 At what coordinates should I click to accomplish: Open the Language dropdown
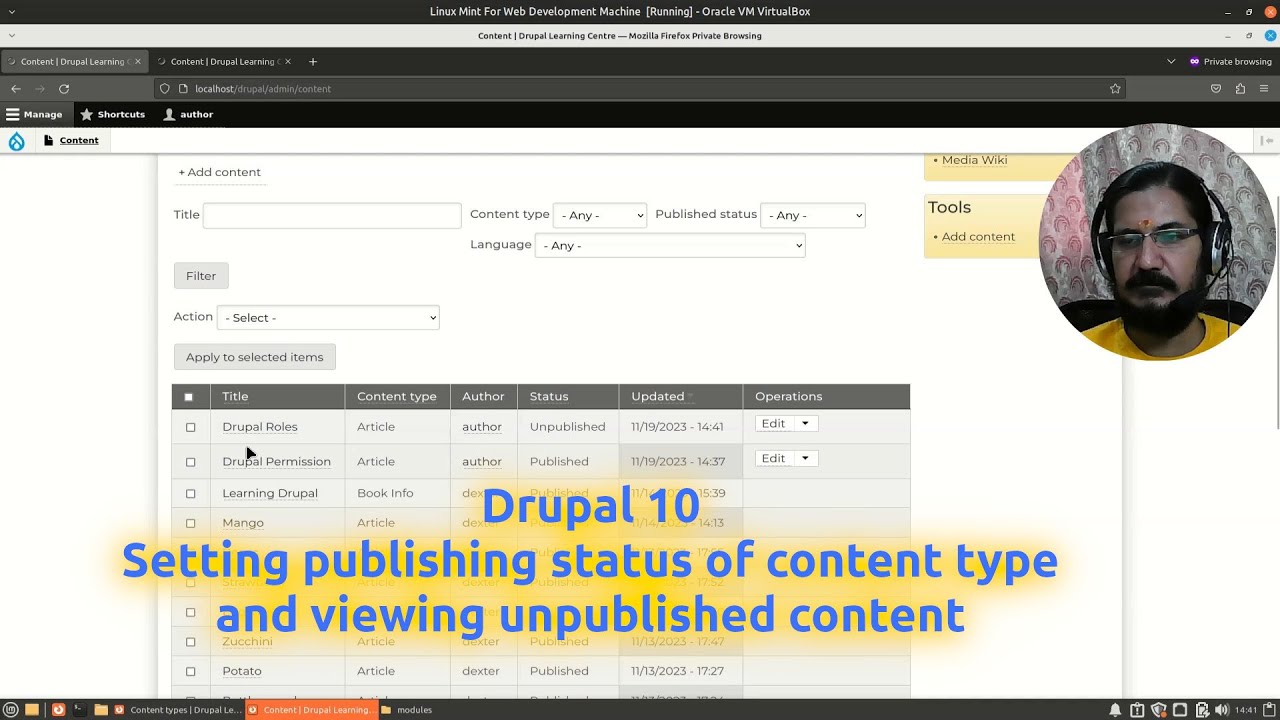pos(670,245)
